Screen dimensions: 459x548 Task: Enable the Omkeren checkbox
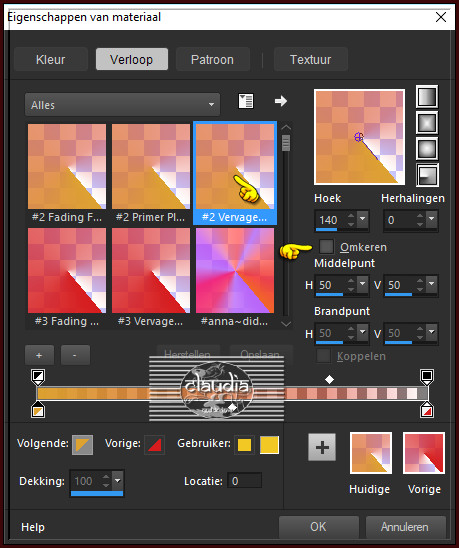[327, 246]
